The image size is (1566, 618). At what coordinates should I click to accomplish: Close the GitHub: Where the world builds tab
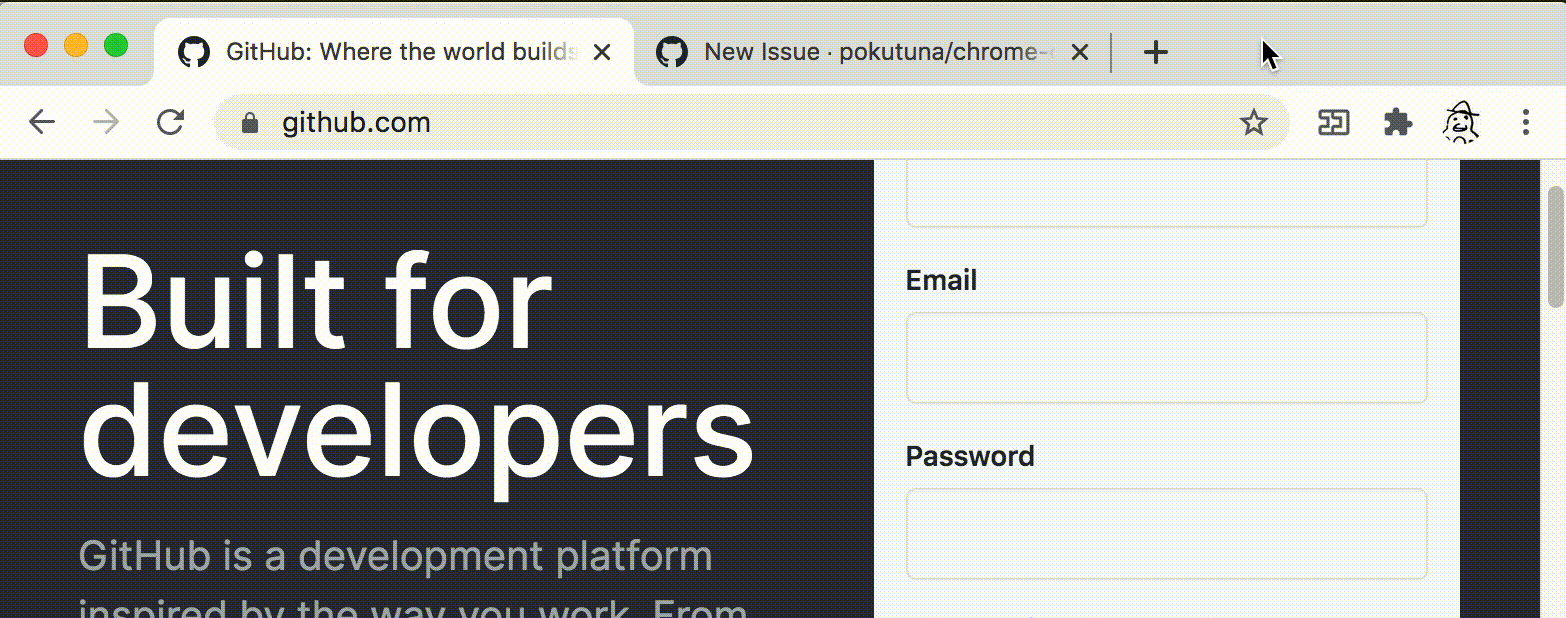tap(601, 53)
